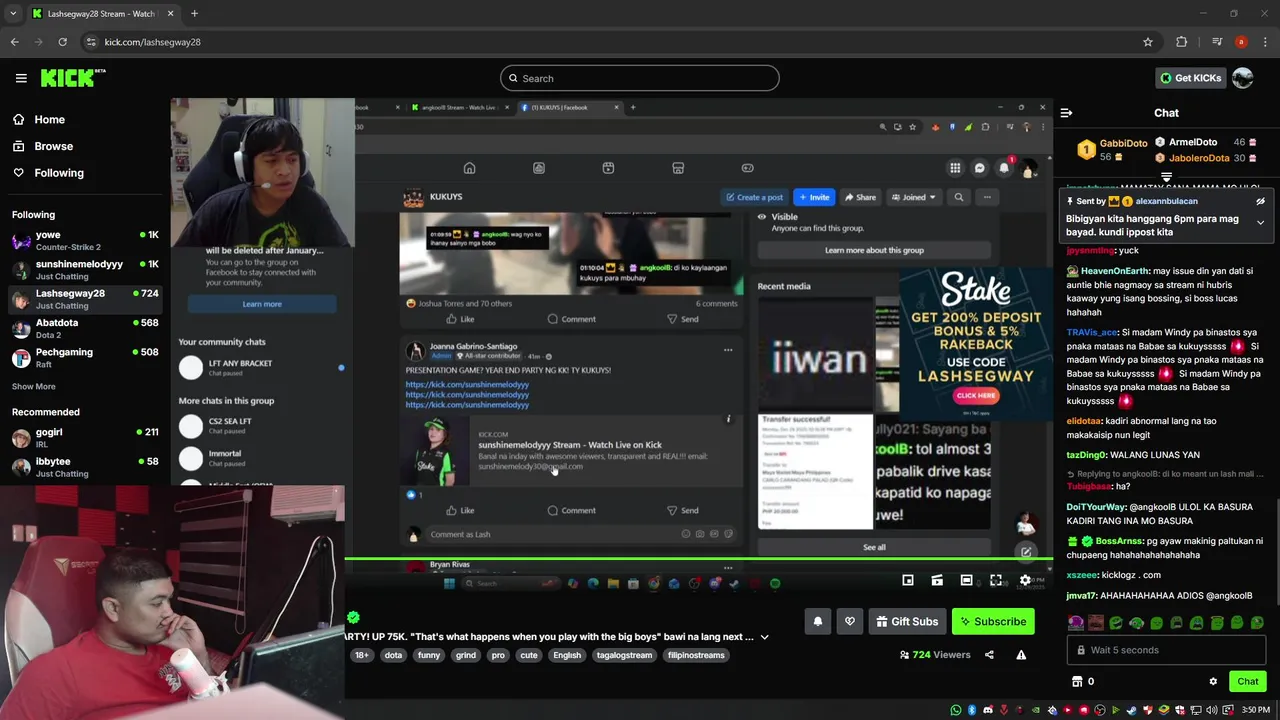Open GabbiDoto top gifter entry
The image size is (1280, 720).
(1111, 150)
